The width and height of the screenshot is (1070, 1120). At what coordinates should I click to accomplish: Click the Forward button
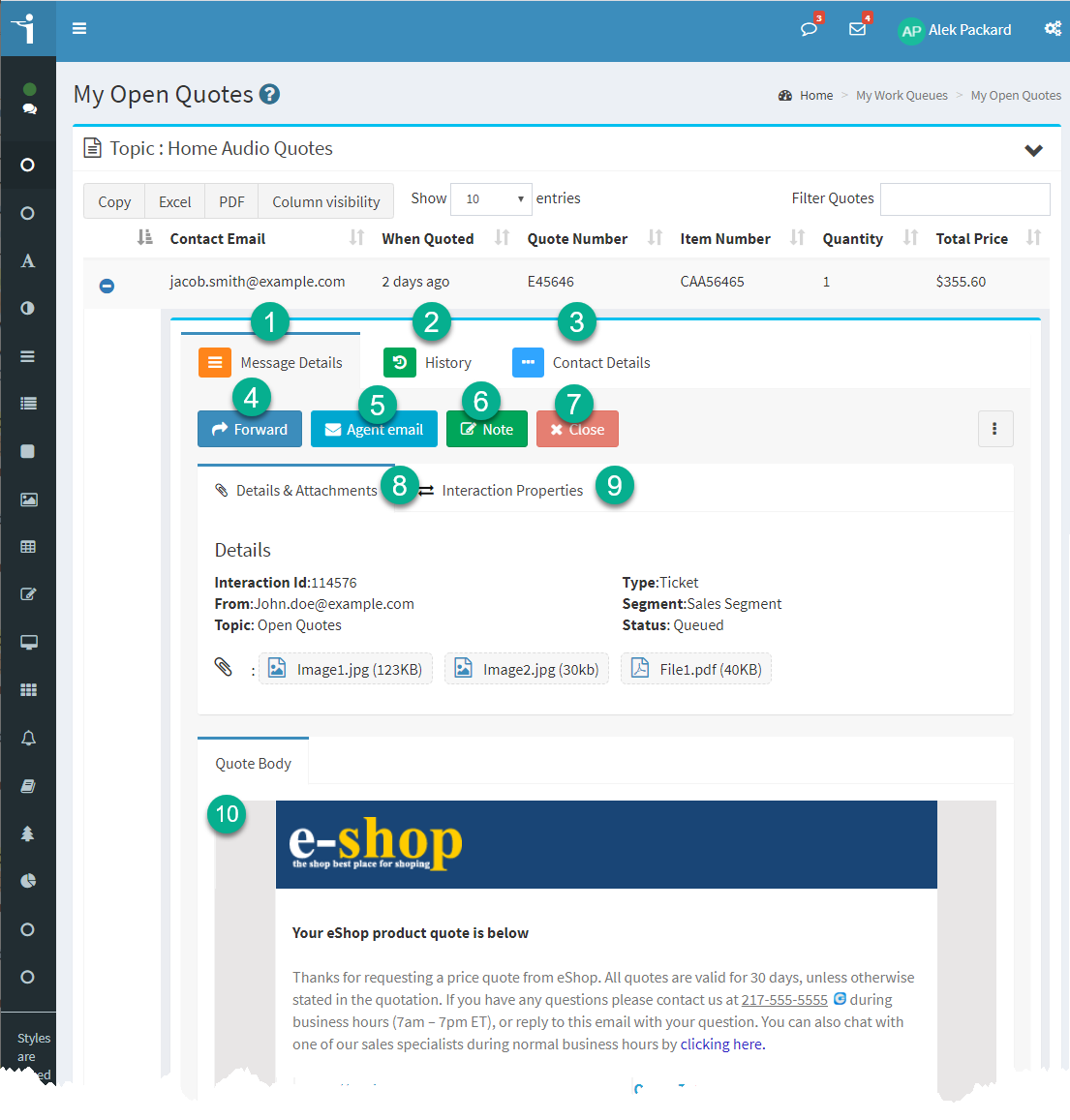coord(250,430)
